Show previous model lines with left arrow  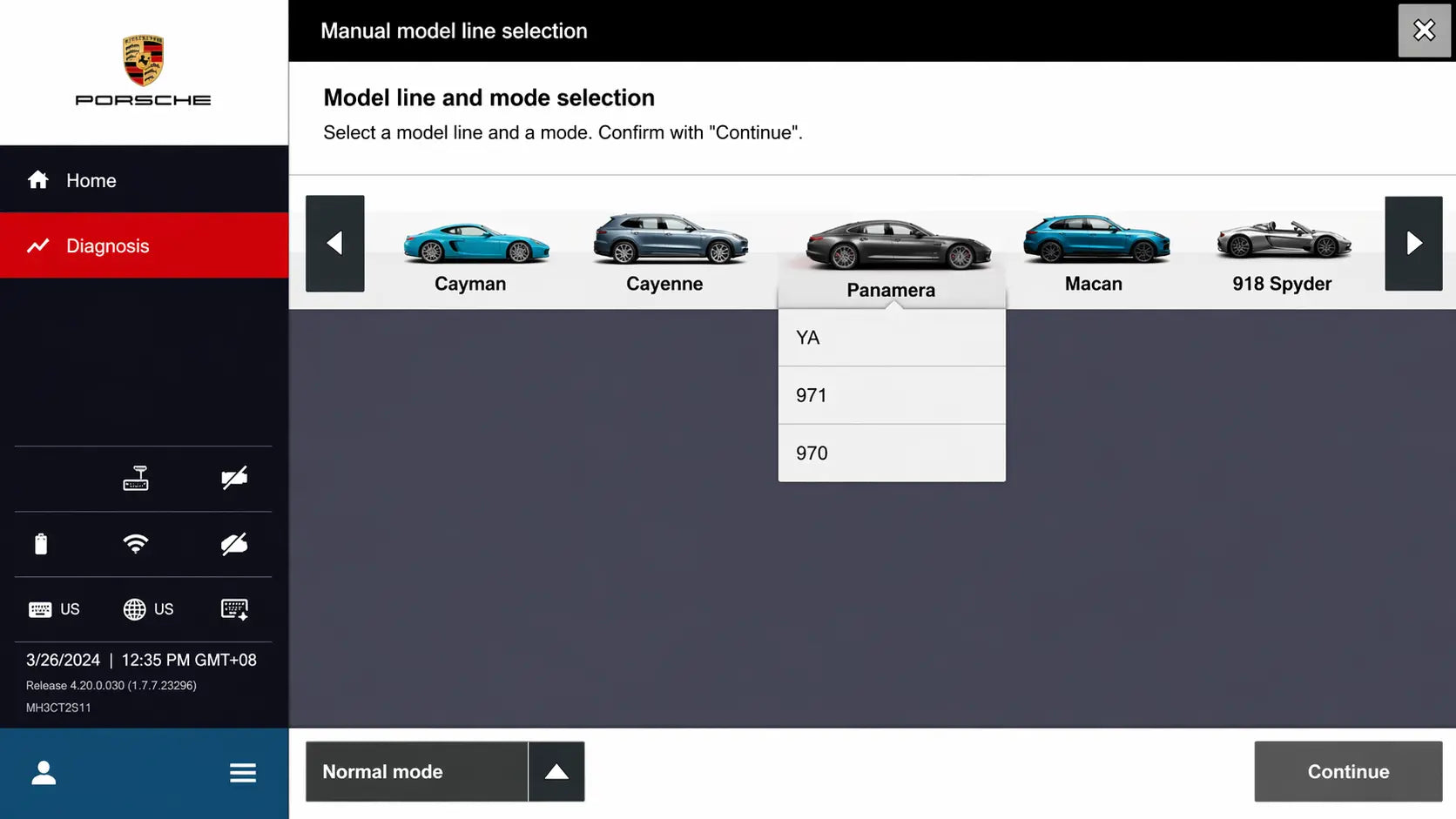pos(335,243)
